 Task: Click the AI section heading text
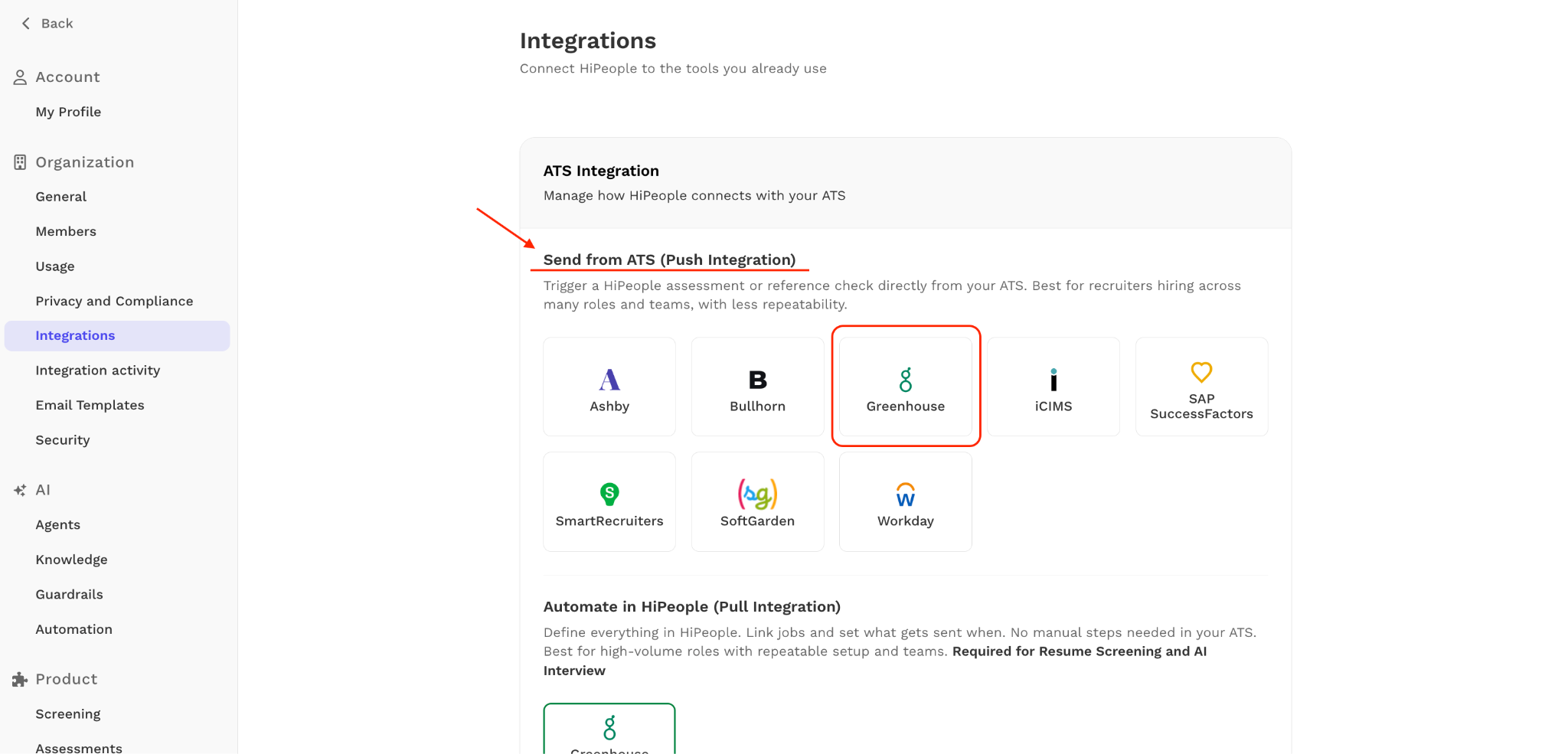43,490
